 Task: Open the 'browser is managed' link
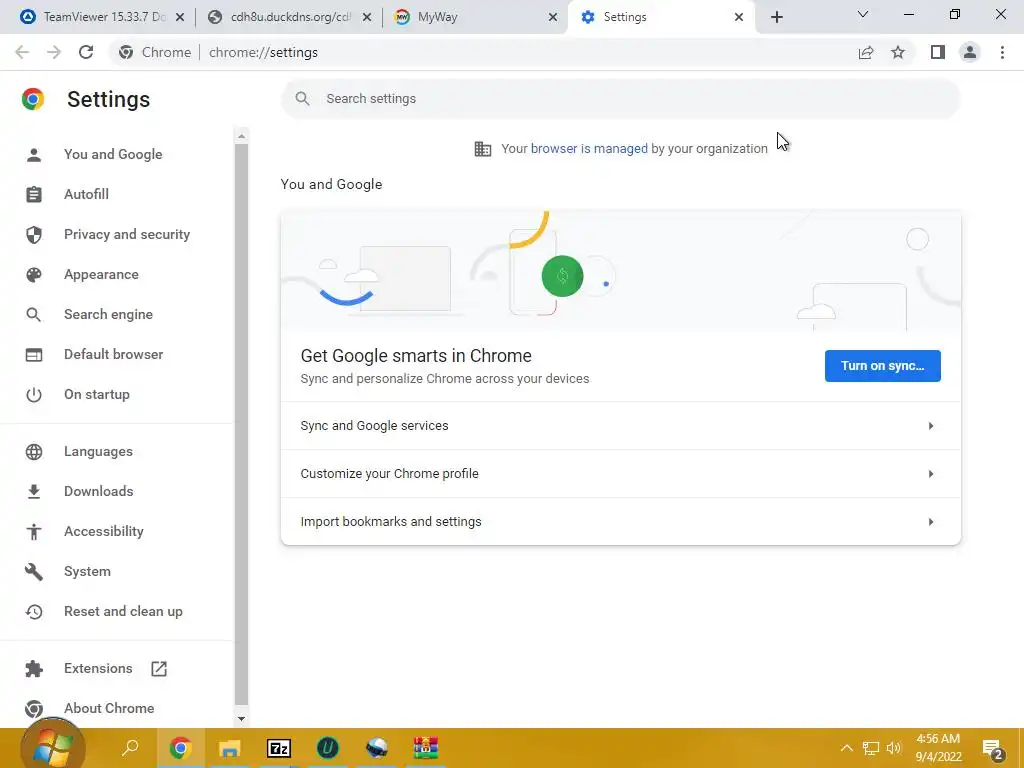589,148
